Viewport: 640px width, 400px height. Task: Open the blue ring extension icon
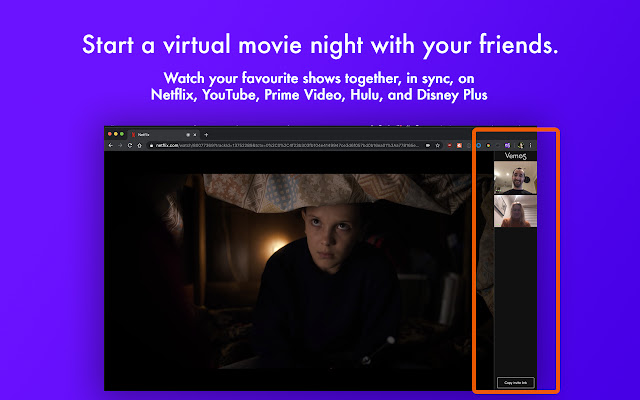click(479, 145)
